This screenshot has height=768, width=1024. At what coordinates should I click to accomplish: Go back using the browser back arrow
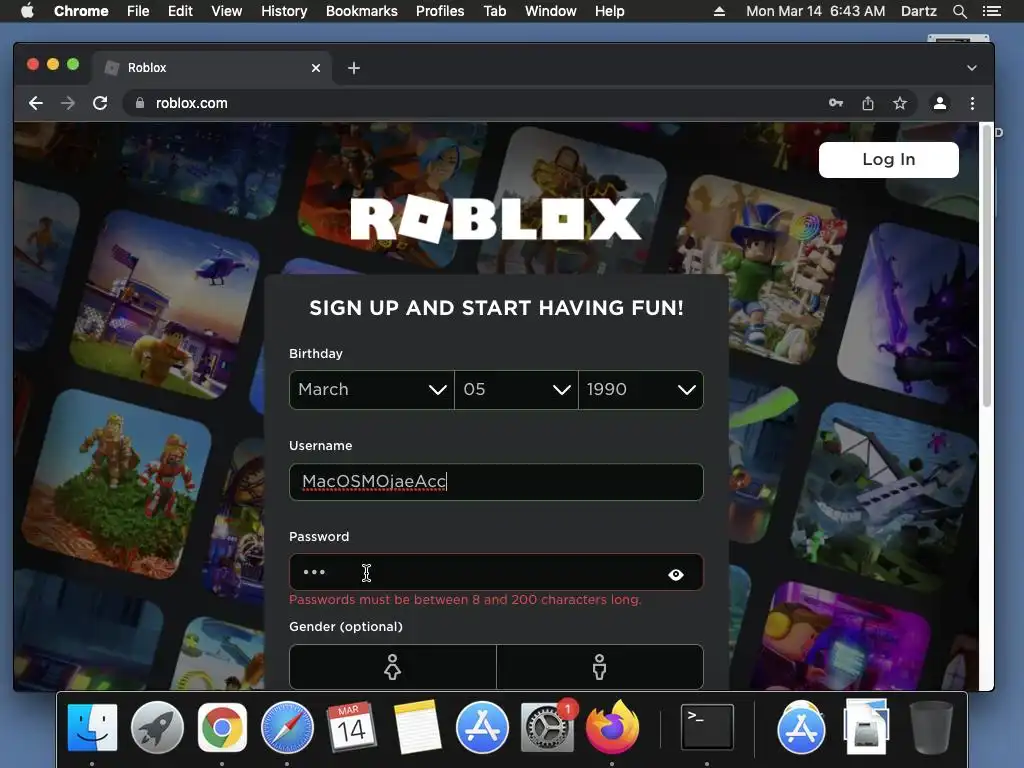(36, 103)
